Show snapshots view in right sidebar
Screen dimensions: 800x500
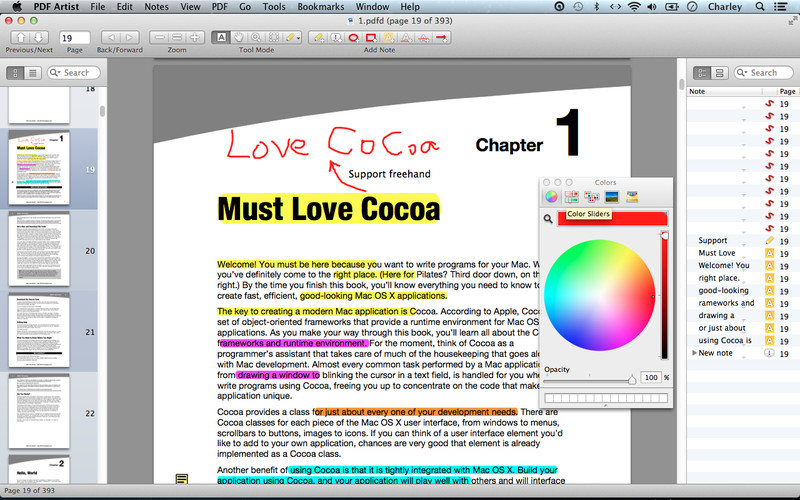pos(719,73)
